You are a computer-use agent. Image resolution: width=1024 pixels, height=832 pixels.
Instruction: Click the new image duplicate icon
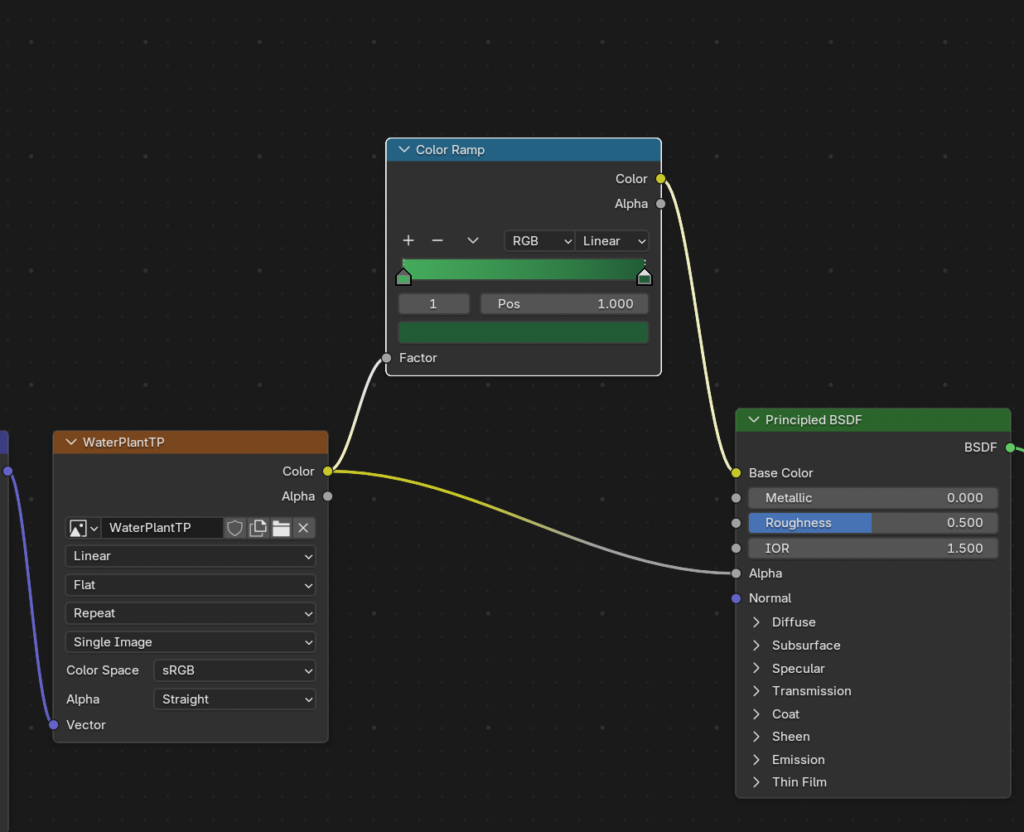click(x=258, y=528)
